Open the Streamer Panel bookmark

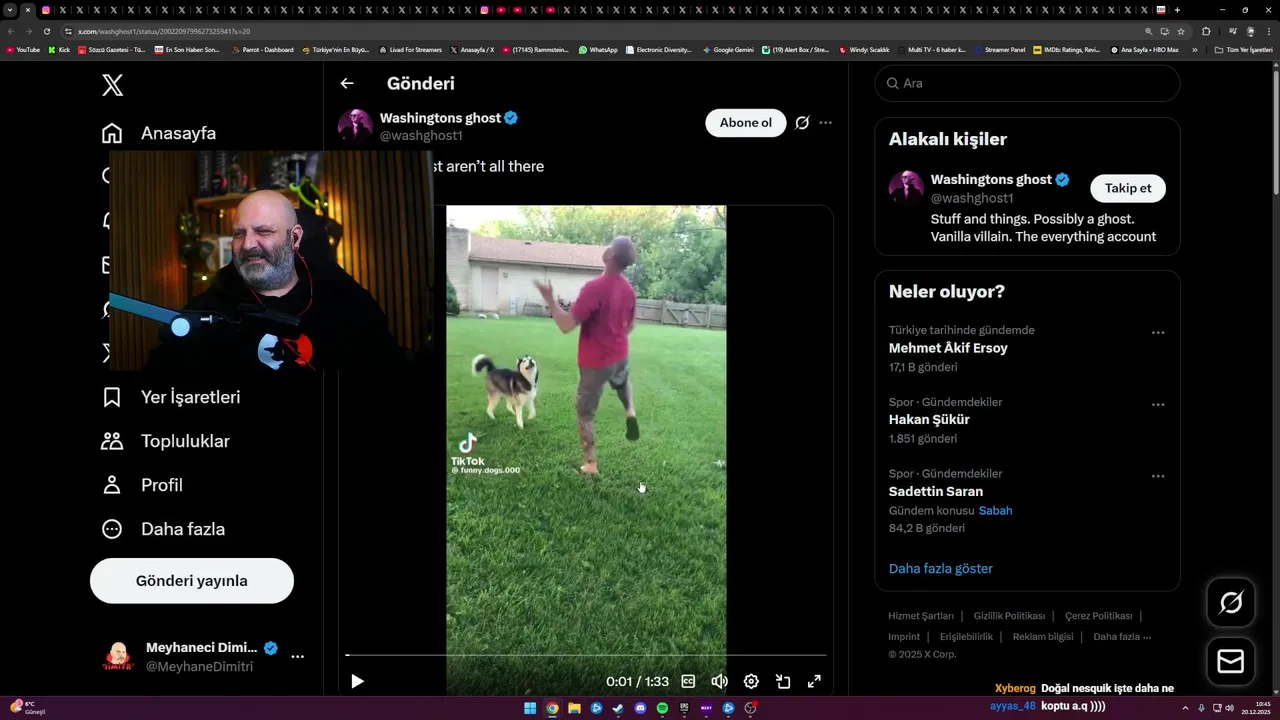pyautogui.click(x=1000, y=49)
